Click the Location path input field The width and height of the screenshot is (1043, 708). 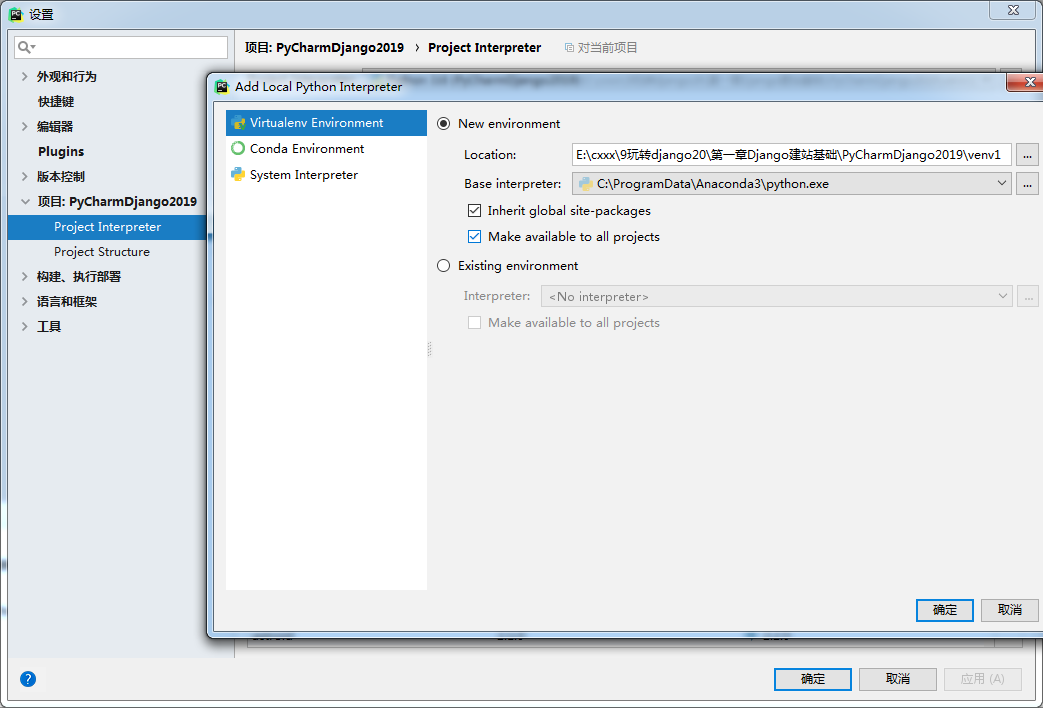coord(792,155)
